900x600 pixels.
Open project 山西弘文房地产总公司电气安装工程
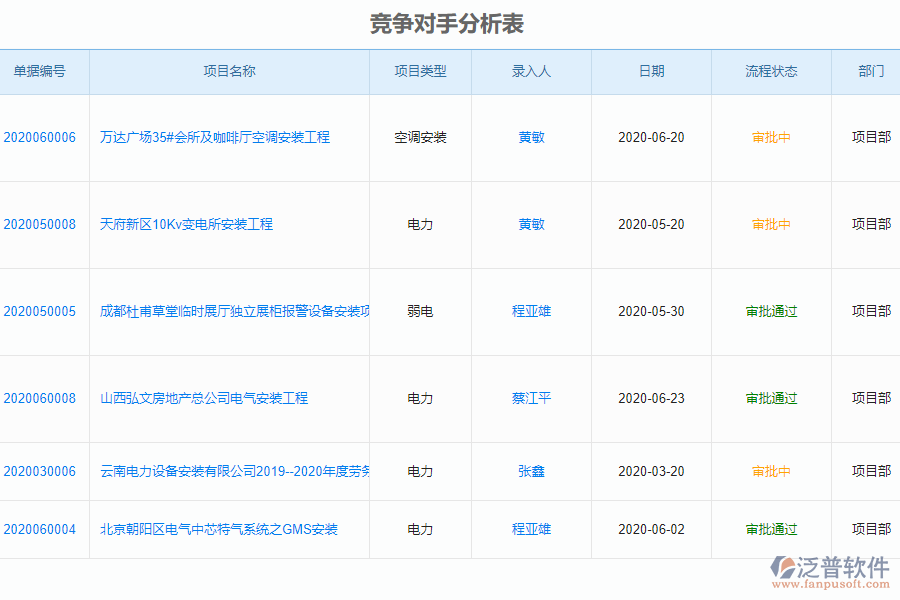tap(205, 398)
